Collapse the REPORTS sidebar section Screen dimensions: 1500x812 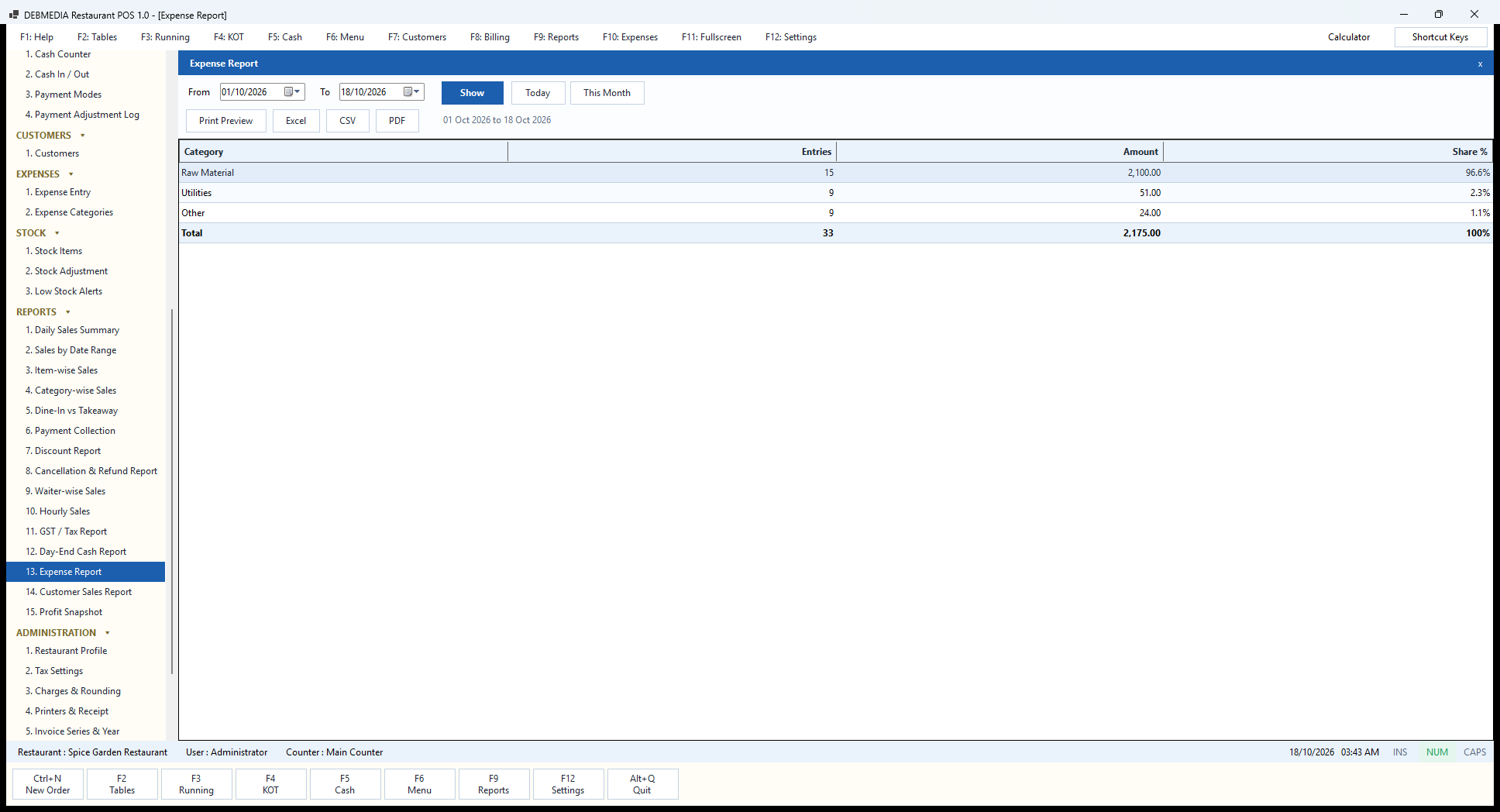click(68, 312)
